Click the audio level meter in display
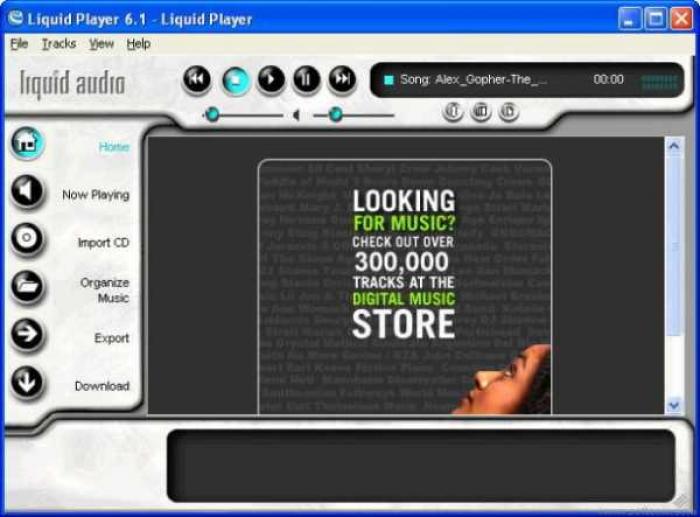700x517 pixels. [x=659, y=82]
